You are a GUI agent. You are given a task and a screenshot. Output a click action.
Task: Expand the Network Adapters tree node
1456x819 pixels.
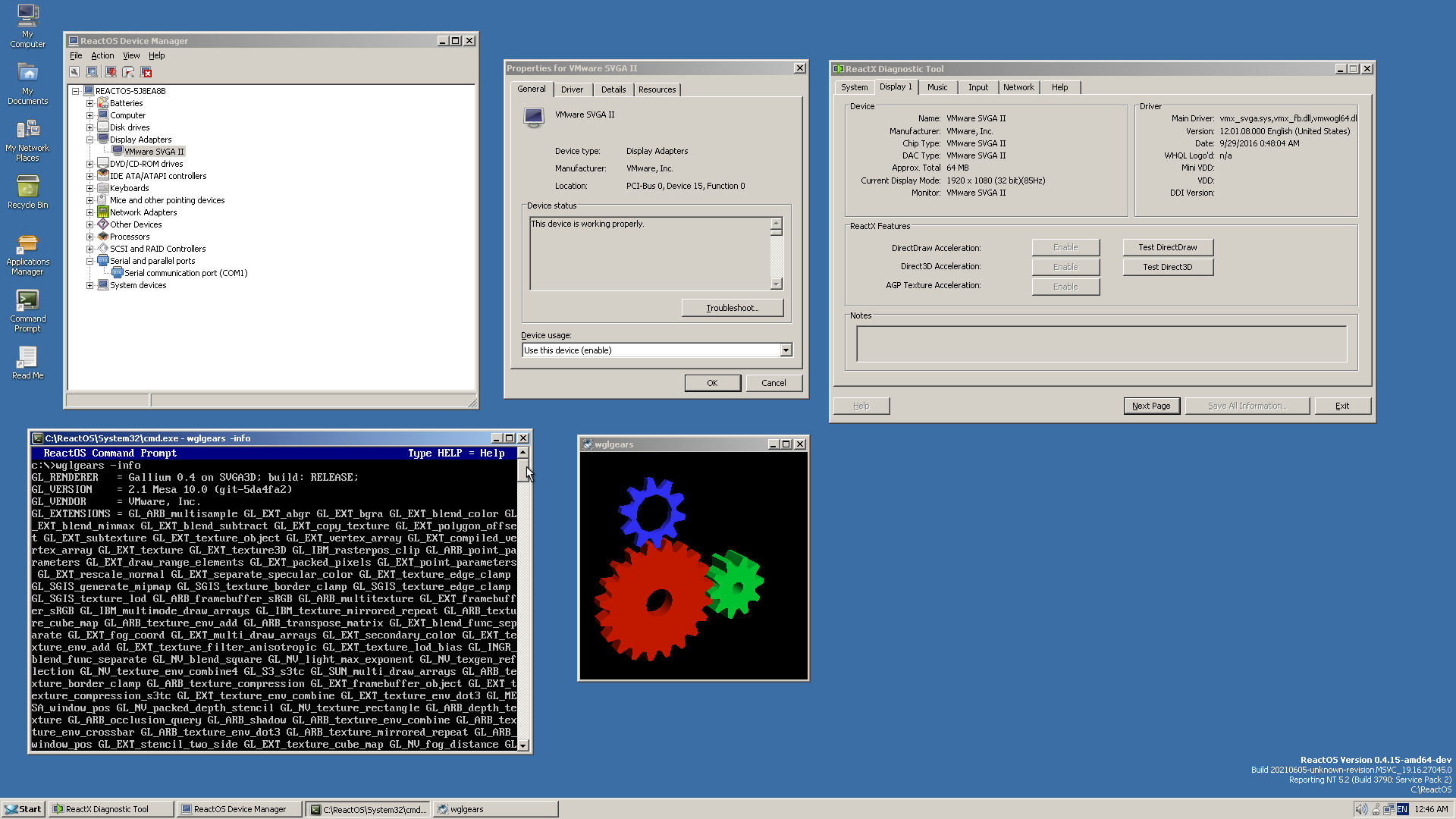(x=90, y=212)
